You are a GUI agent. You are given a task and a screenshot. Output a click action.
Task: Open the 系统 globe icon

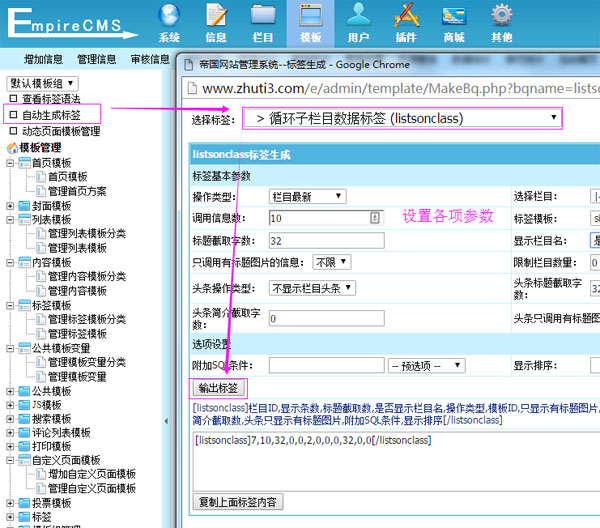point(169,15)
